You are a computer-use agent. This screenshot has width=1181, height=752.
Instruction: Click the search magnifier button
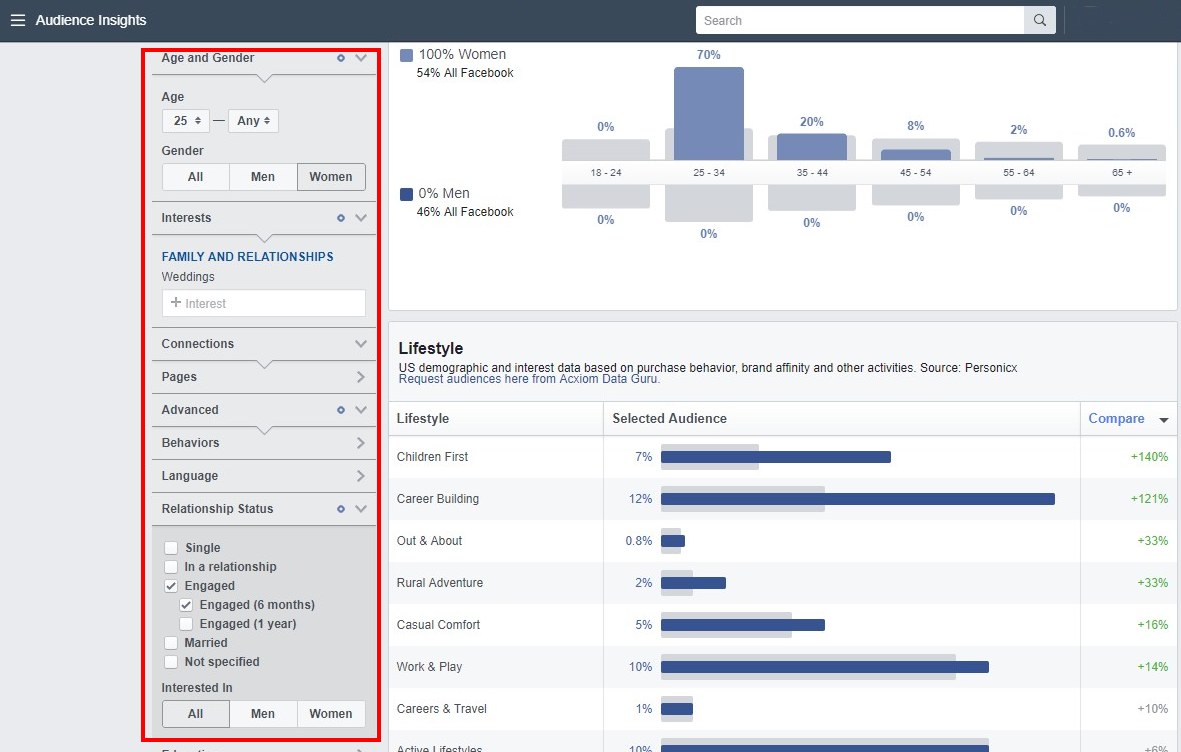click(x=1039, y=20)
